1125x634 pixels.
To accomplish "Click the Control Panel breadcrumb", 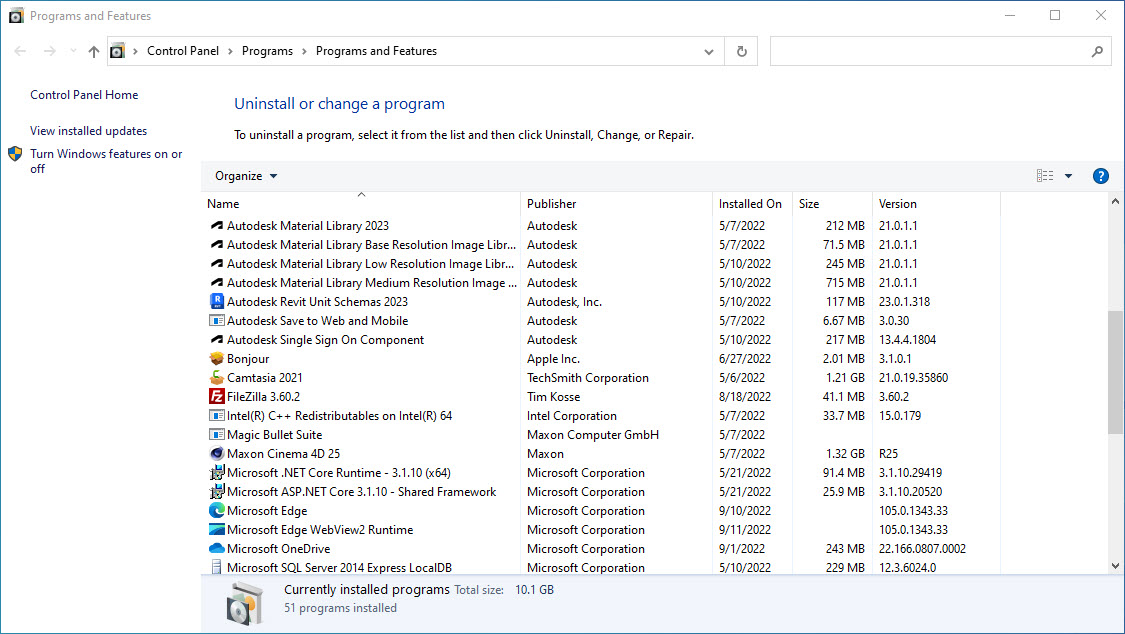I will pos(183,51).
